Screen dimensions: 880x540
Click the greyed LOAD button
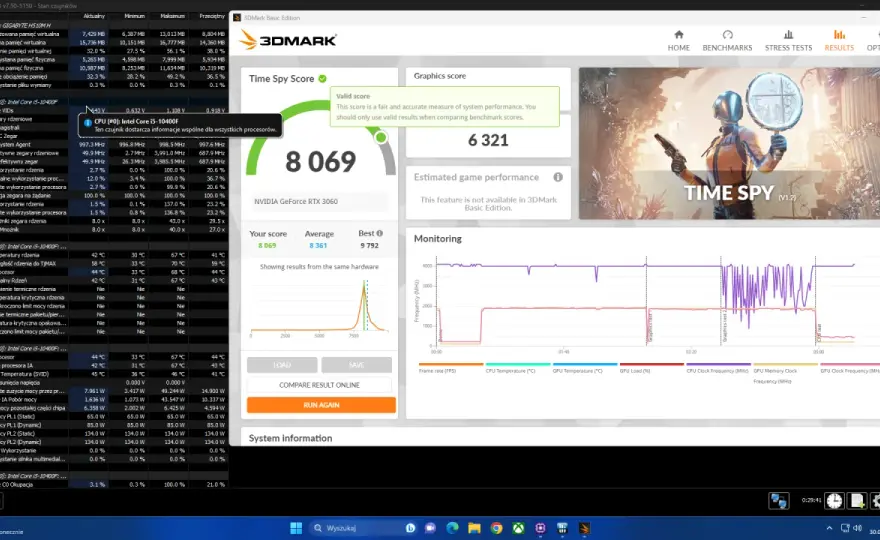(282, 365)
